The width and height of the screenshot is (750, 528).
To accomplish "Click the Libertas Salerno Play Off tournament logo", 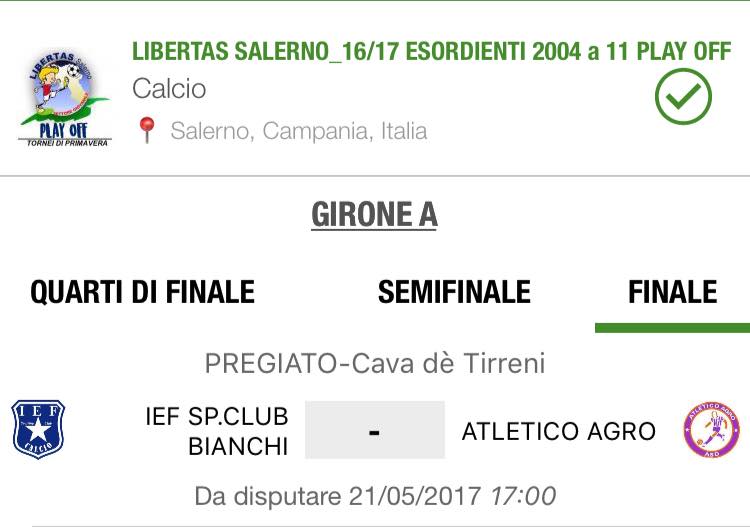I will [x=65, y=97].
